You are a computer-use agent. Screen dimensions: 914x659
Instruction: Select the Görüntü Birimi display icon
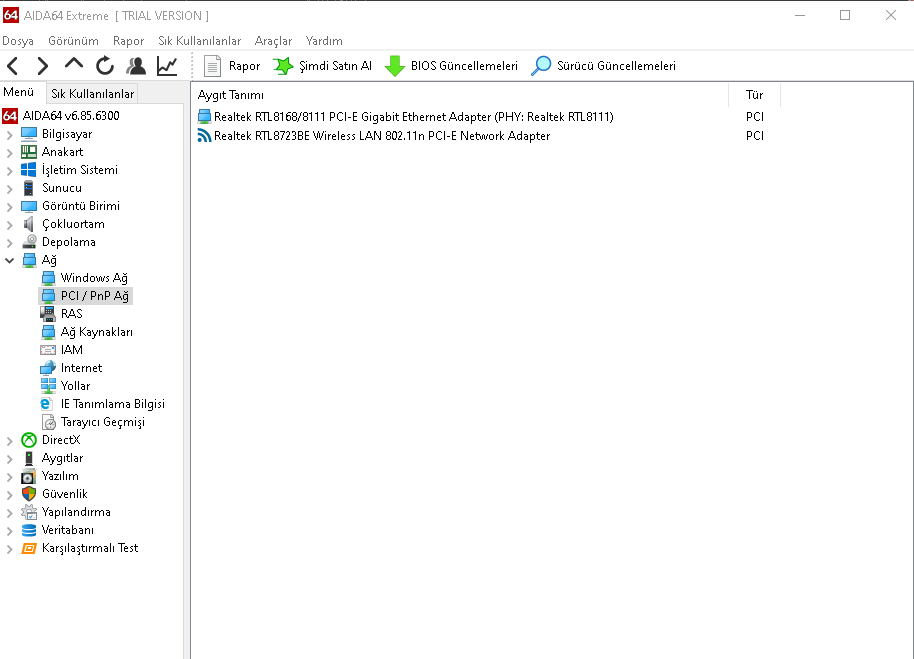click(29, 206)
